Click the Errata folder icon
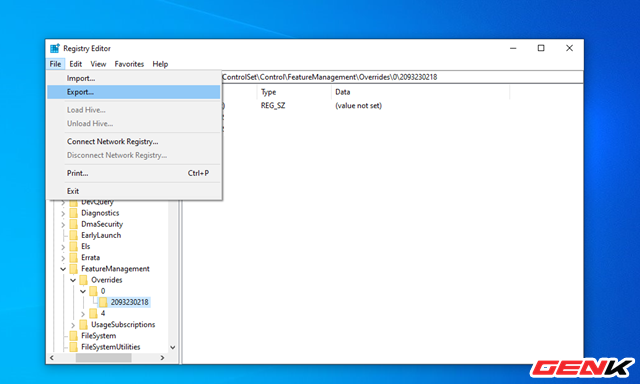The image size is (640, 384). pyautogui.click(x=73, y=257)
